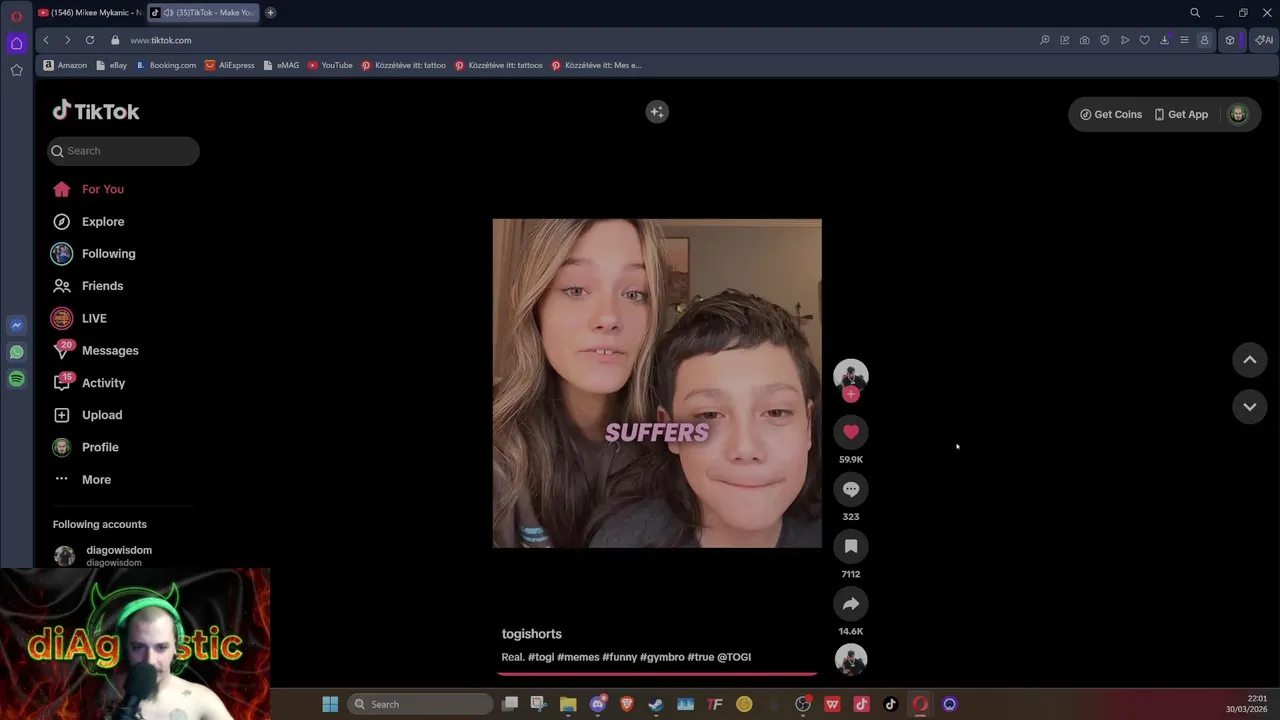Open the Opera sidebar home icon

point(16,43)
